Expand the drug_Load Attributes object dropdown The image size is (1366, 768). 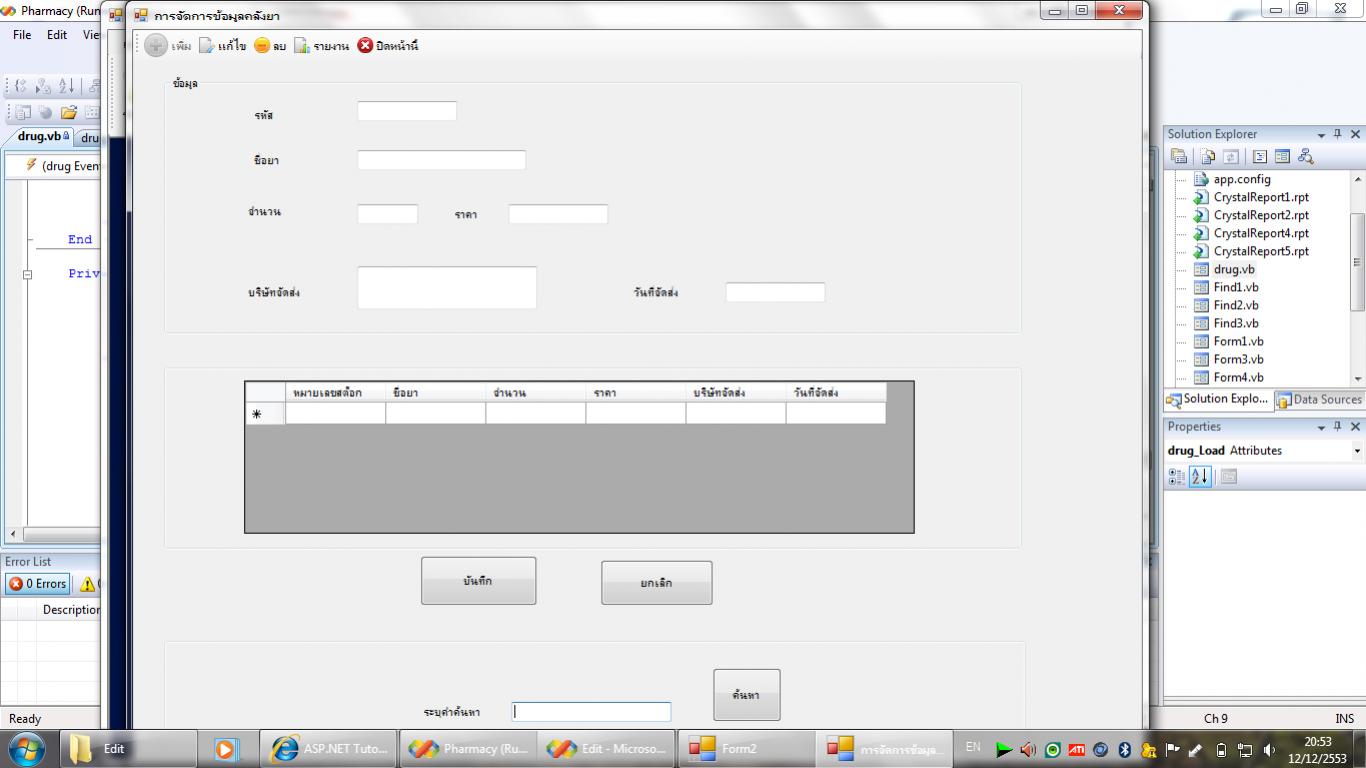click(1357, 451)
